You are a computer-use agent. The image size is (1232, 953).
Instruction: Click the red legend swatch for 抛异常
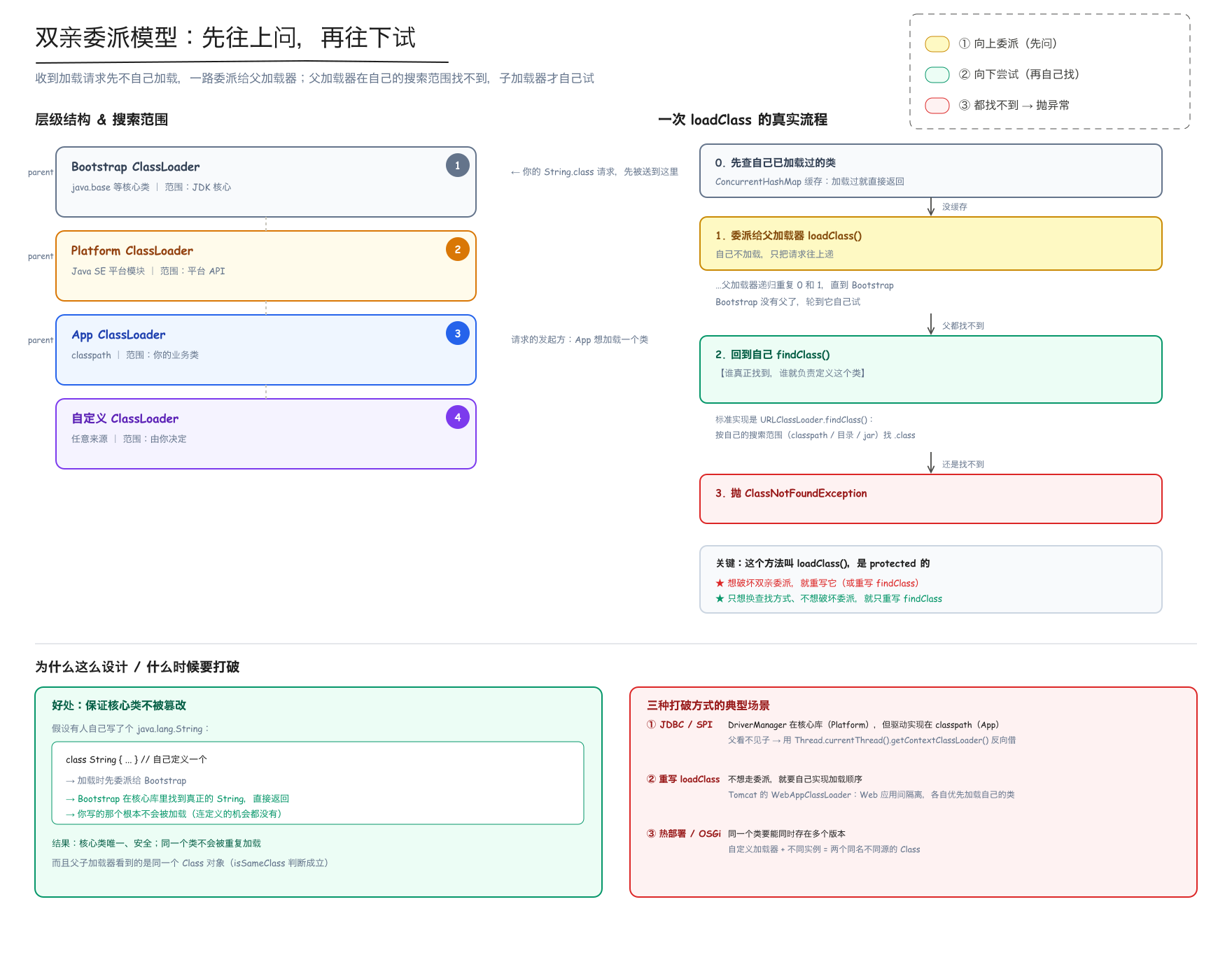pos(937,106)
